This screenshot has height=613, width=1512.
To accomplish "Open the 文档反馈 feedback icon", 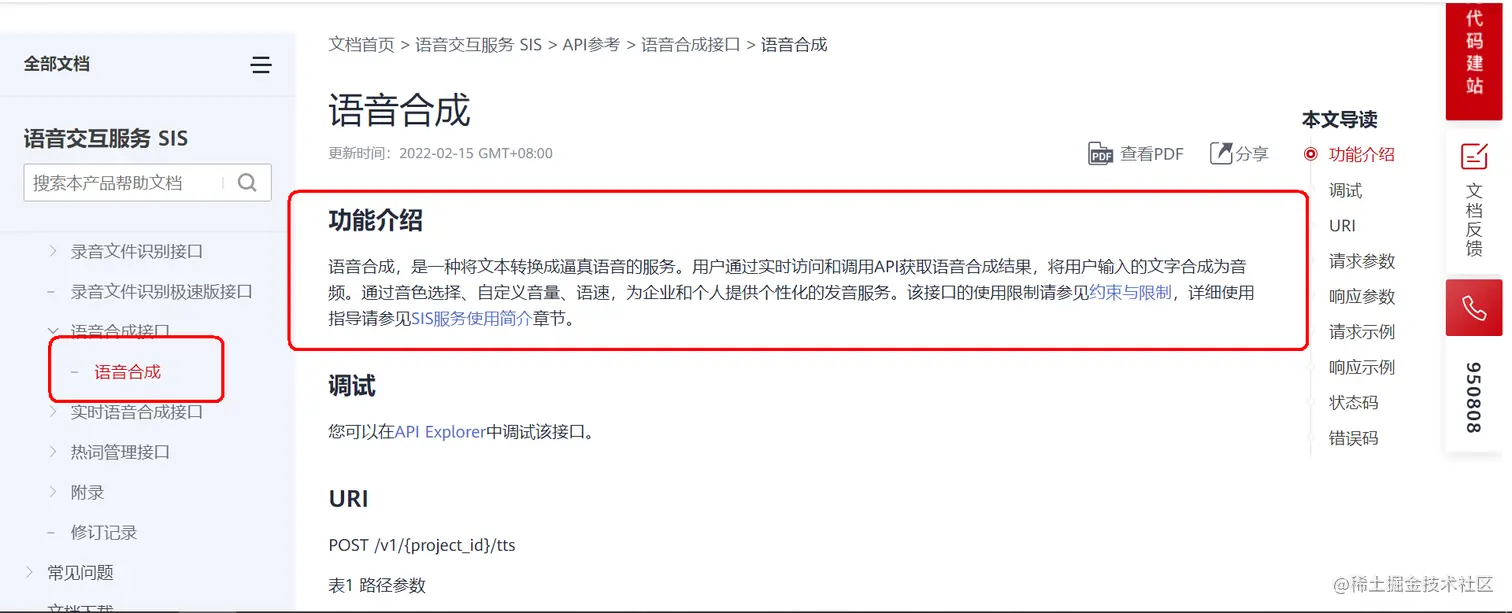I will pos(1474,156).
